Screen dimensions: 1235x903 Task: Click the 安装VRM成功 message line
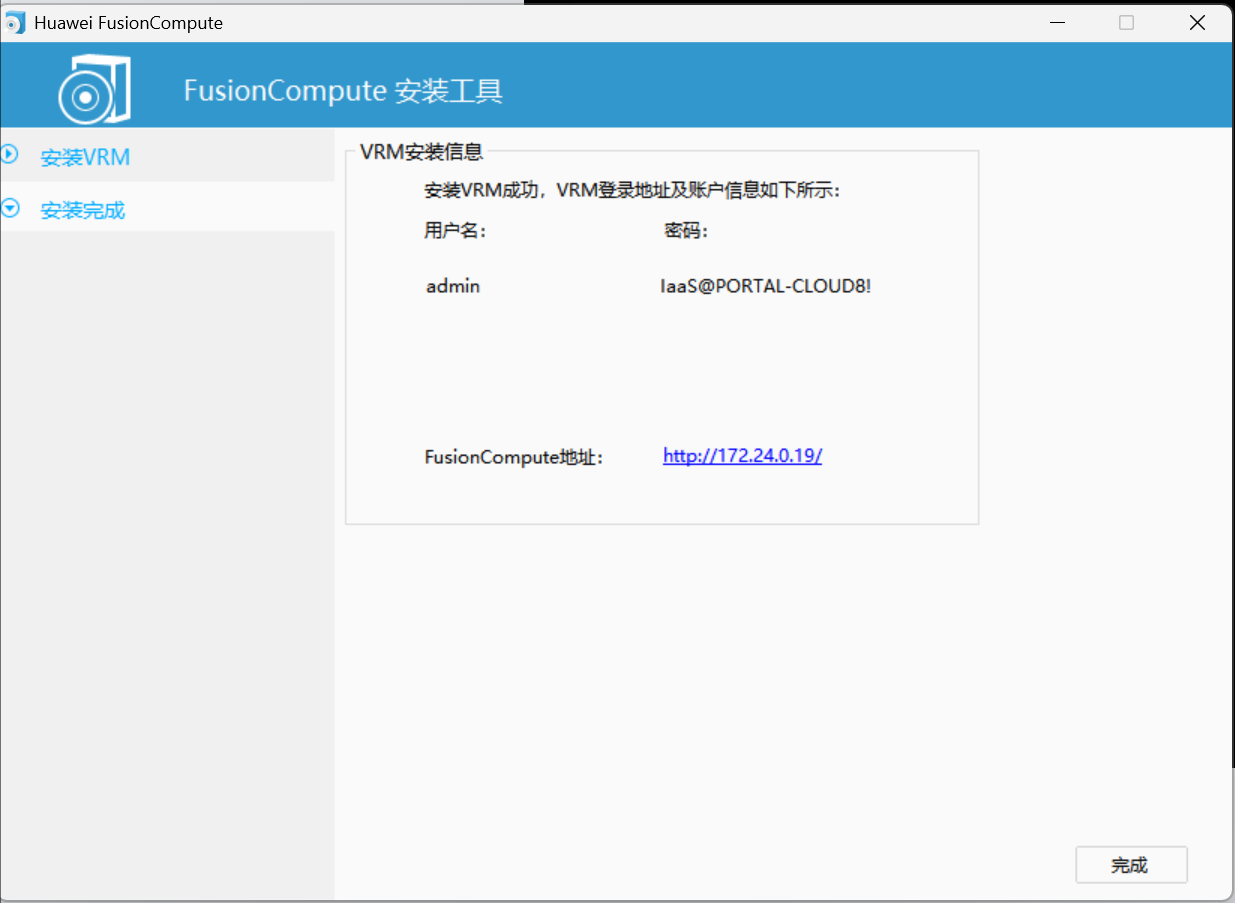[x=633, y=190]
